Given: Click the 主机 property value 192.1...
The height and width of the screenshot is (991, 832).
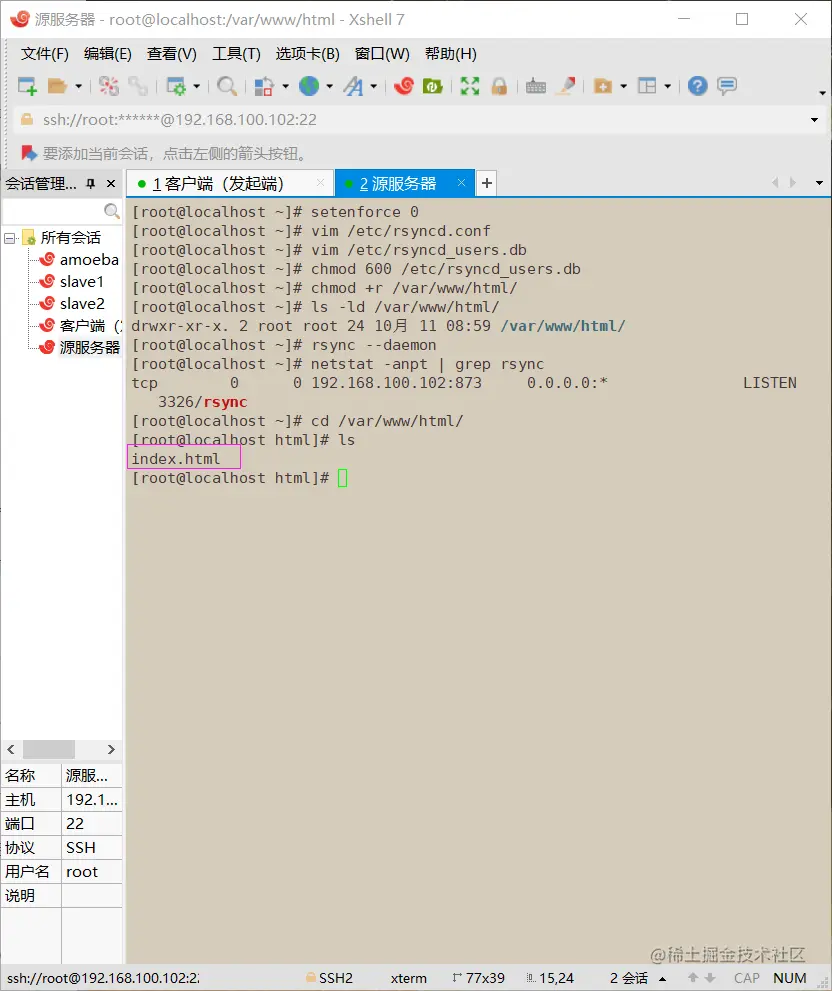Looking at the screenshot, I should [92, 799].
